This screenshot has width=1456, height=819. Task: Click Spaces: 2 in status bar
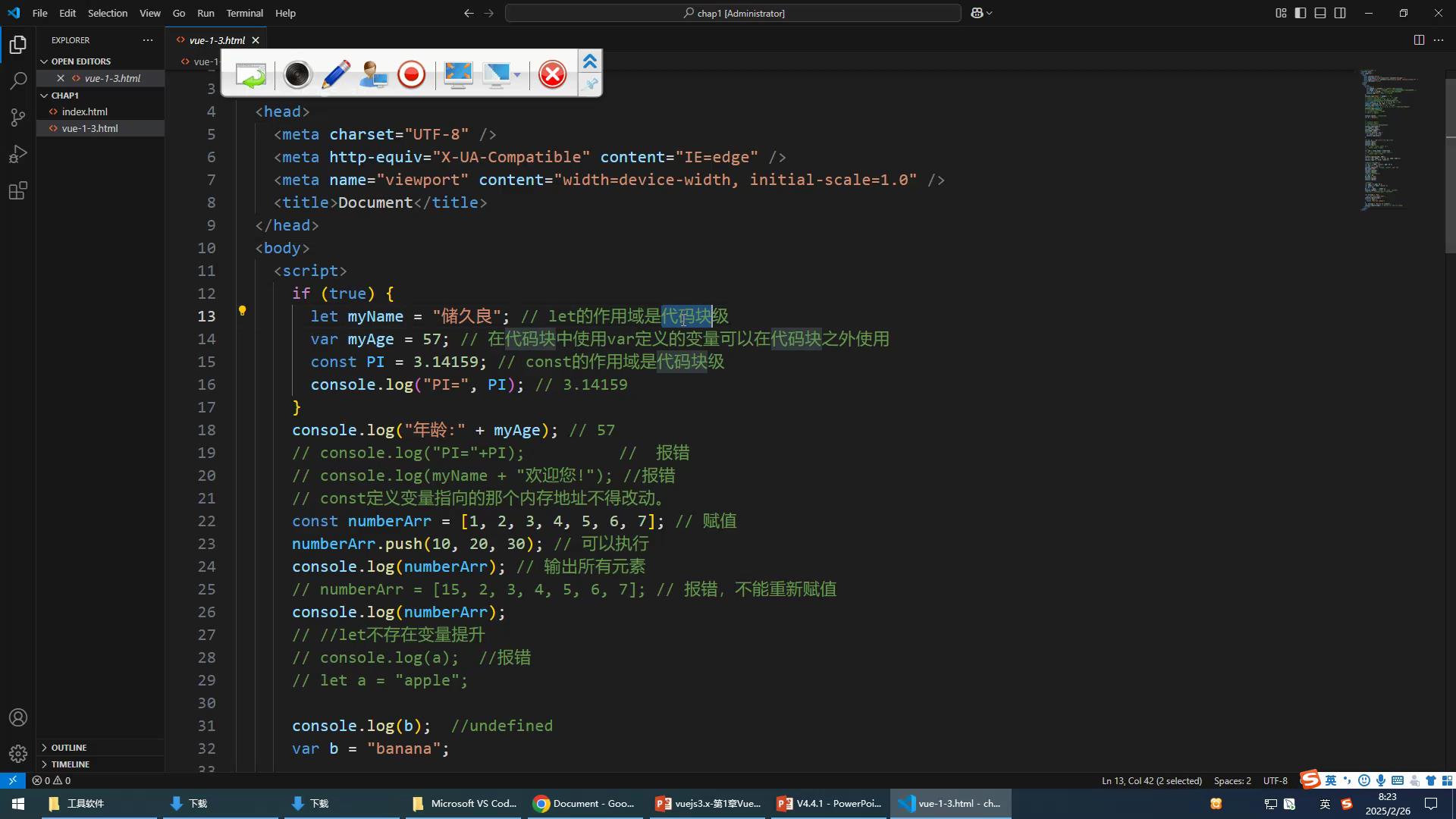point(1232,780)
